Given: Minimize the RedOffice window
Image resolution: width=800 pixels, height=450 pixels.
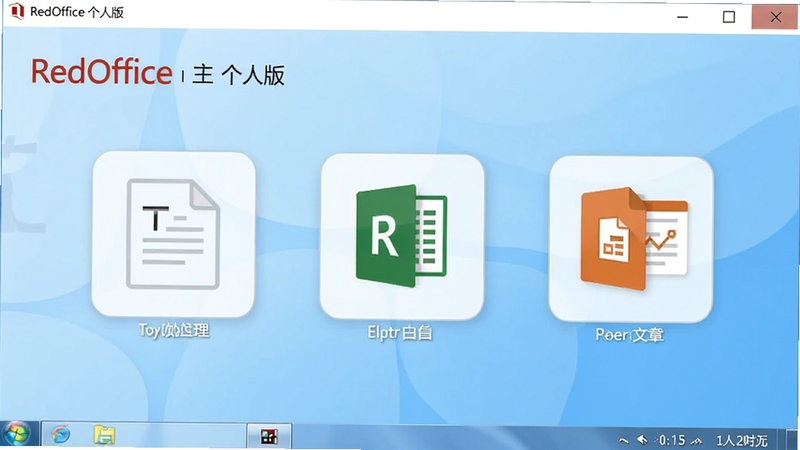Looking at the screenshot, I should [x=682, y=17].
